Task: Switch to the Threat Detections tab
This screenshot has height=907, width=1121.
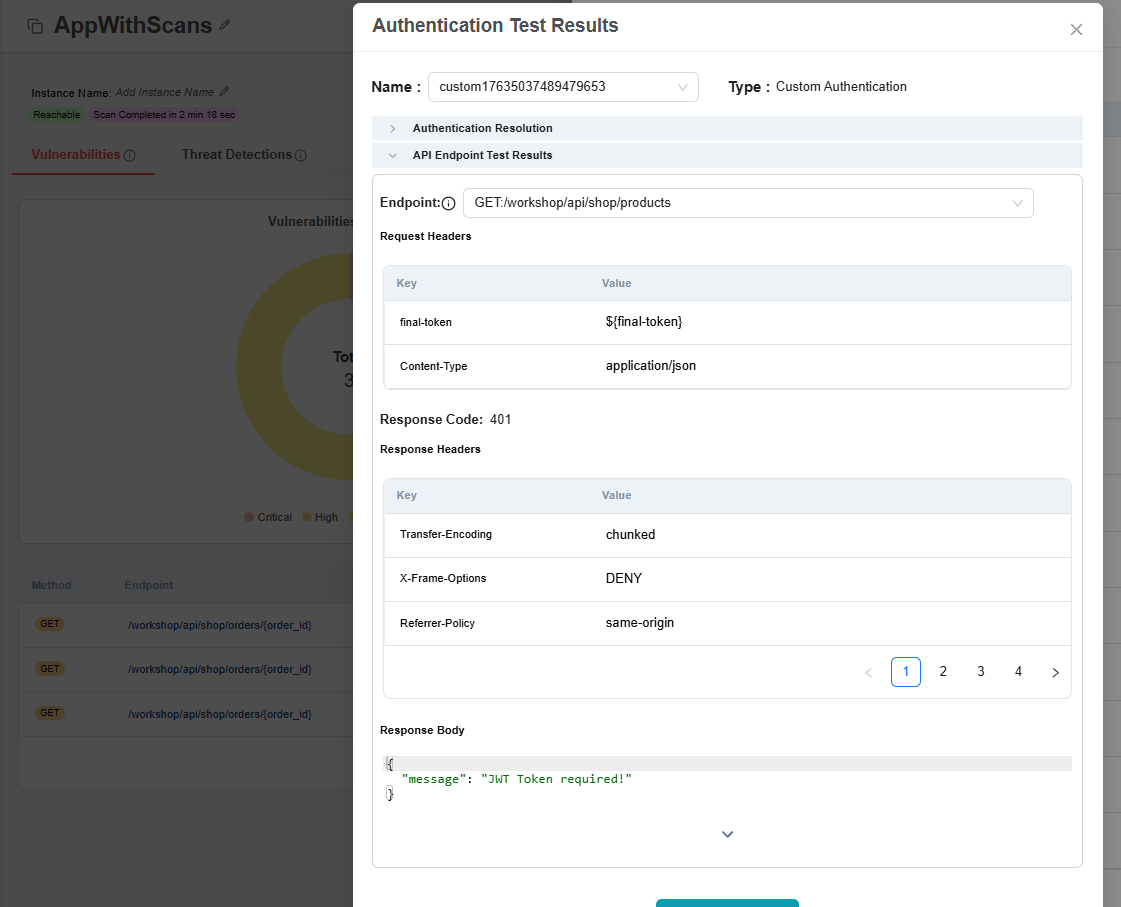Action: click(237, 155)
